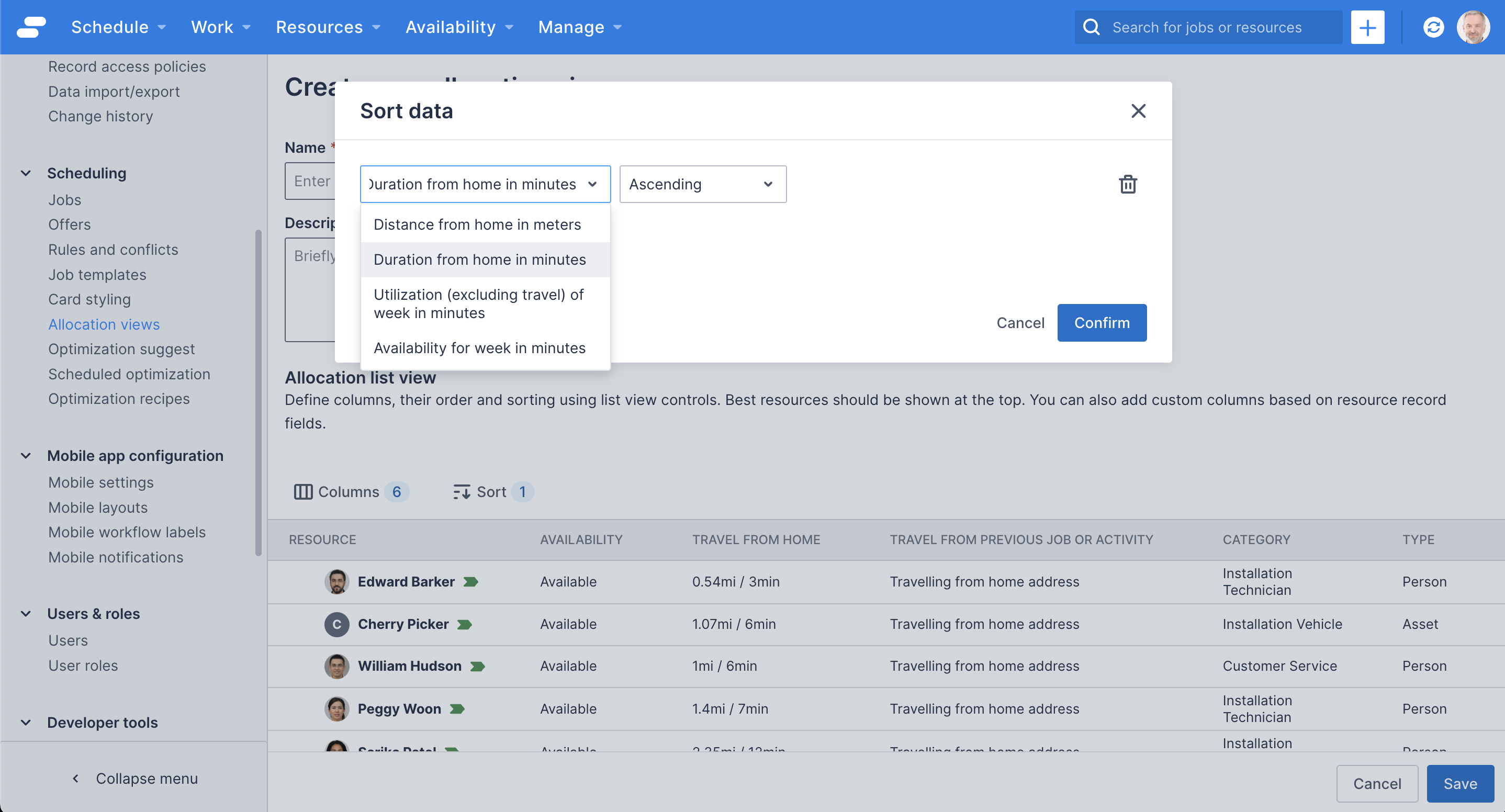Open Mobile settings
Image resolution: width=1505 pixels, height=812 pixels.
(100, 482)
